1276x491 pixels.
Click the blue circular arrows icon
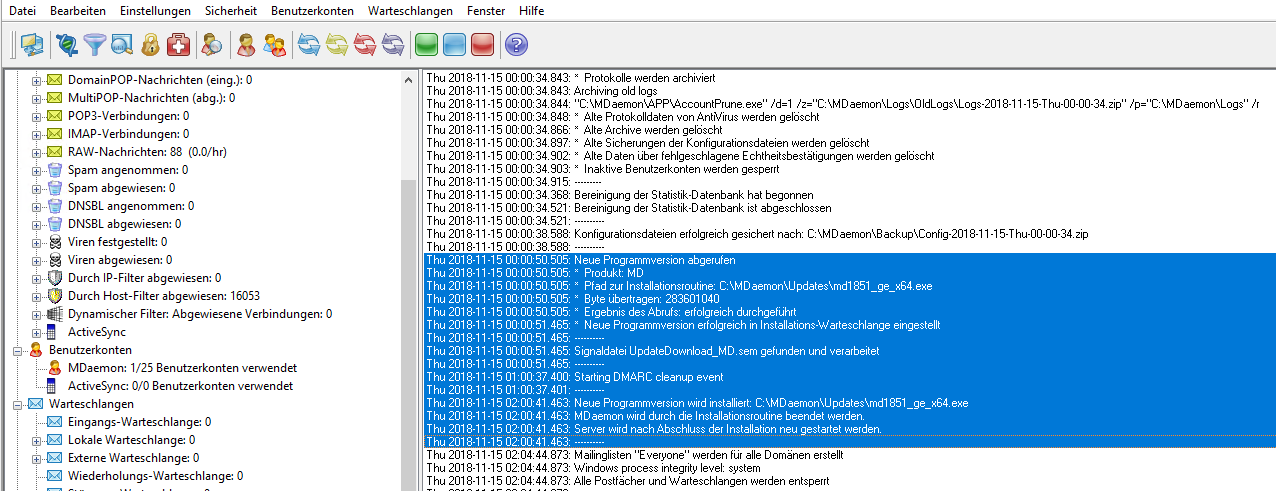[309, 44]
